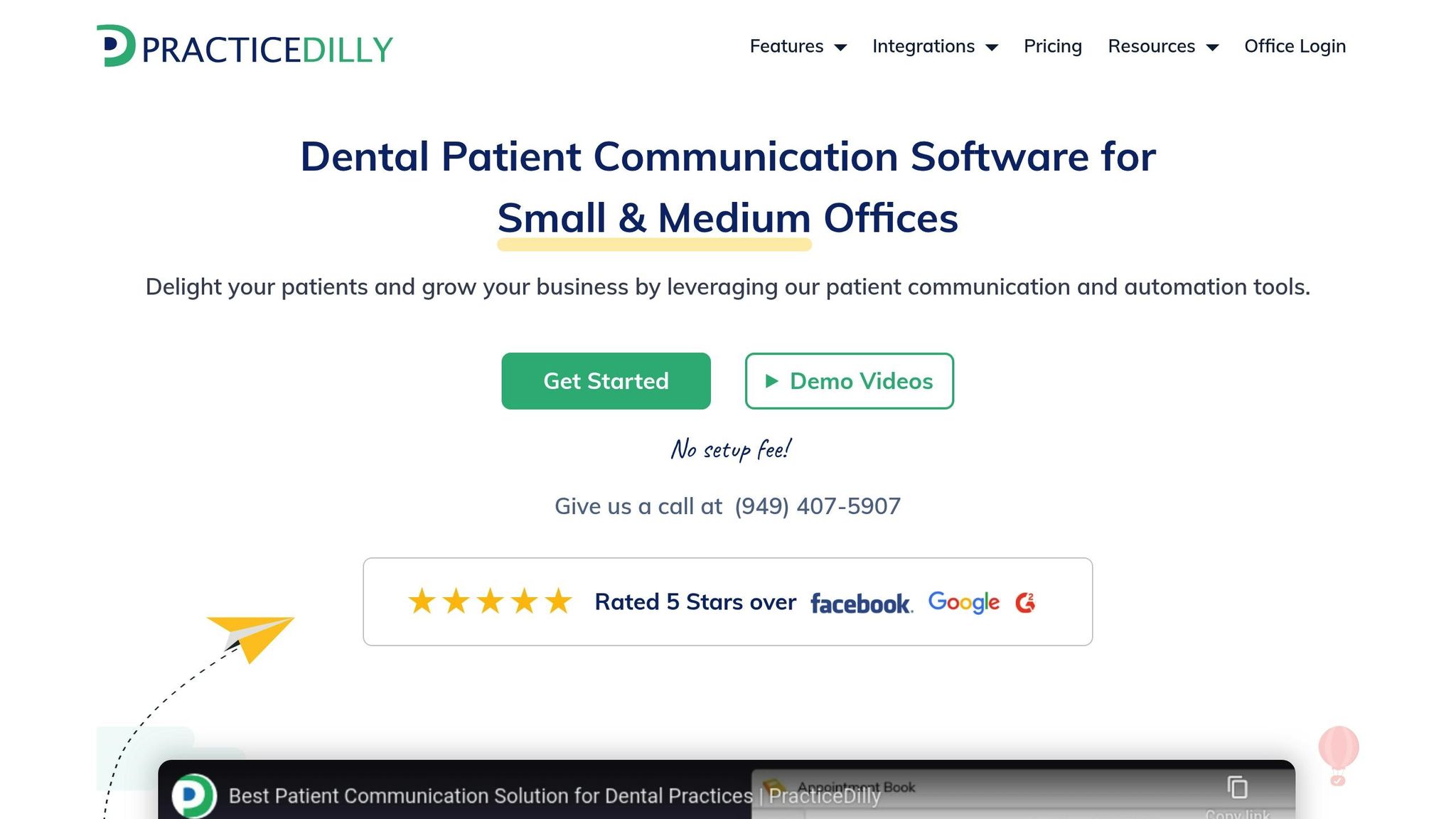Click the play triangle inside Demo Videos
Viewport: 1456px width, 819px height.
pos(771,381)
